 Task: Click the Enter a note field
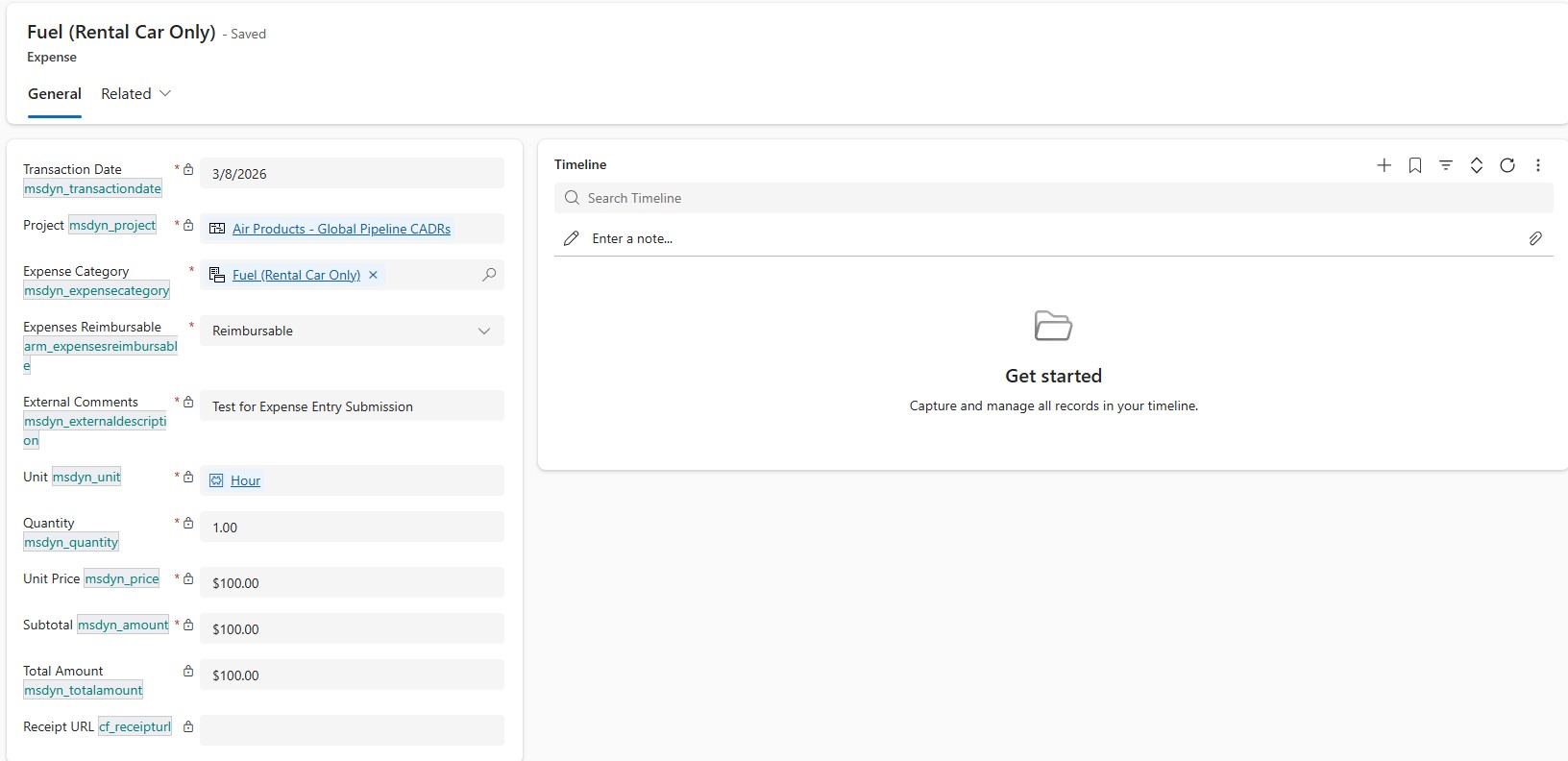tap(1053, 238)
